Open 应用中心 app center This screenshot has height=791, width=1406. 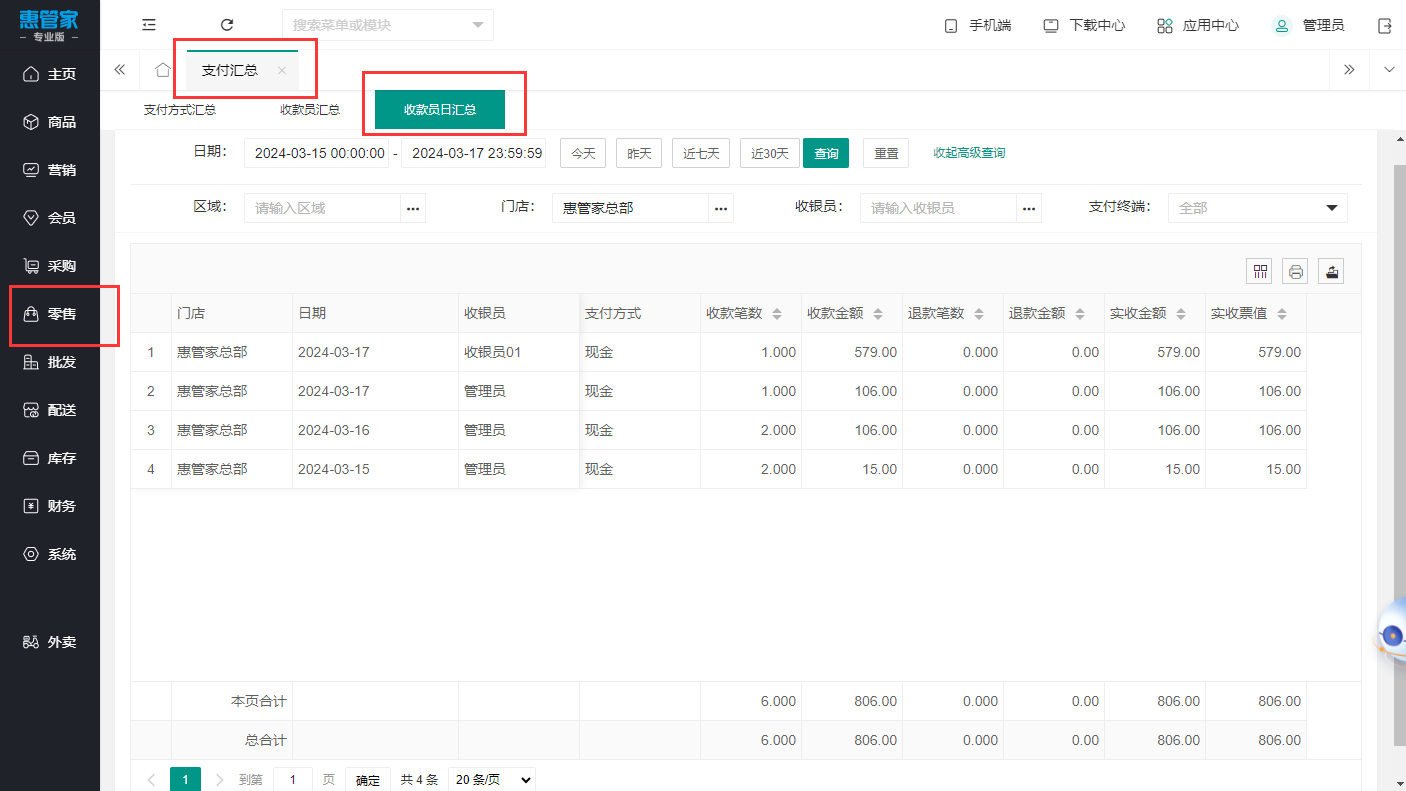pos(1198,26)
